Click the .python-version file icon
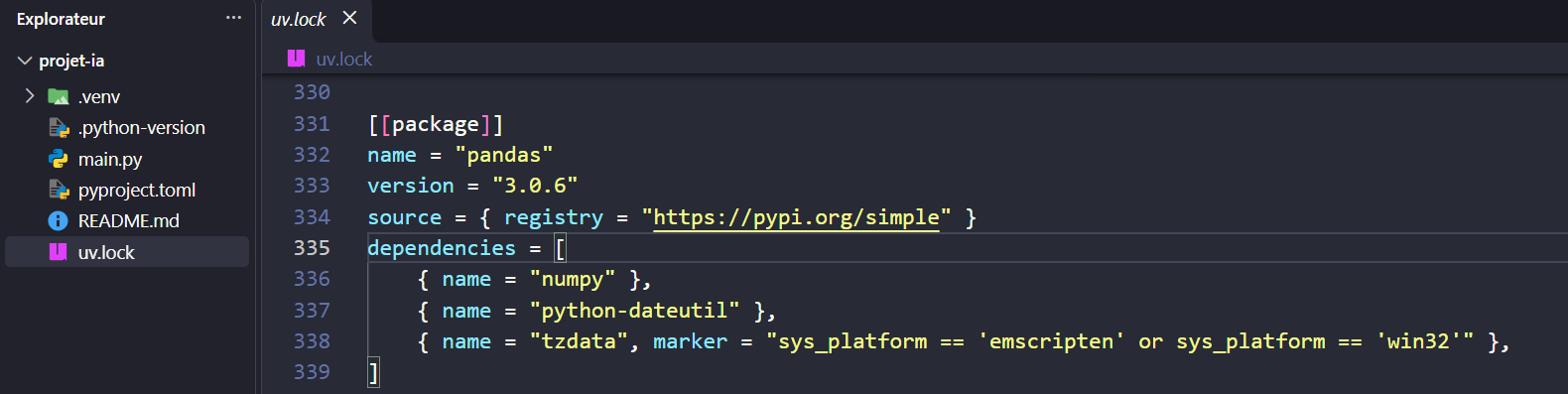The width and height of the screenshot is (1568, 394). pyautogui.click(x=59, y=128)
